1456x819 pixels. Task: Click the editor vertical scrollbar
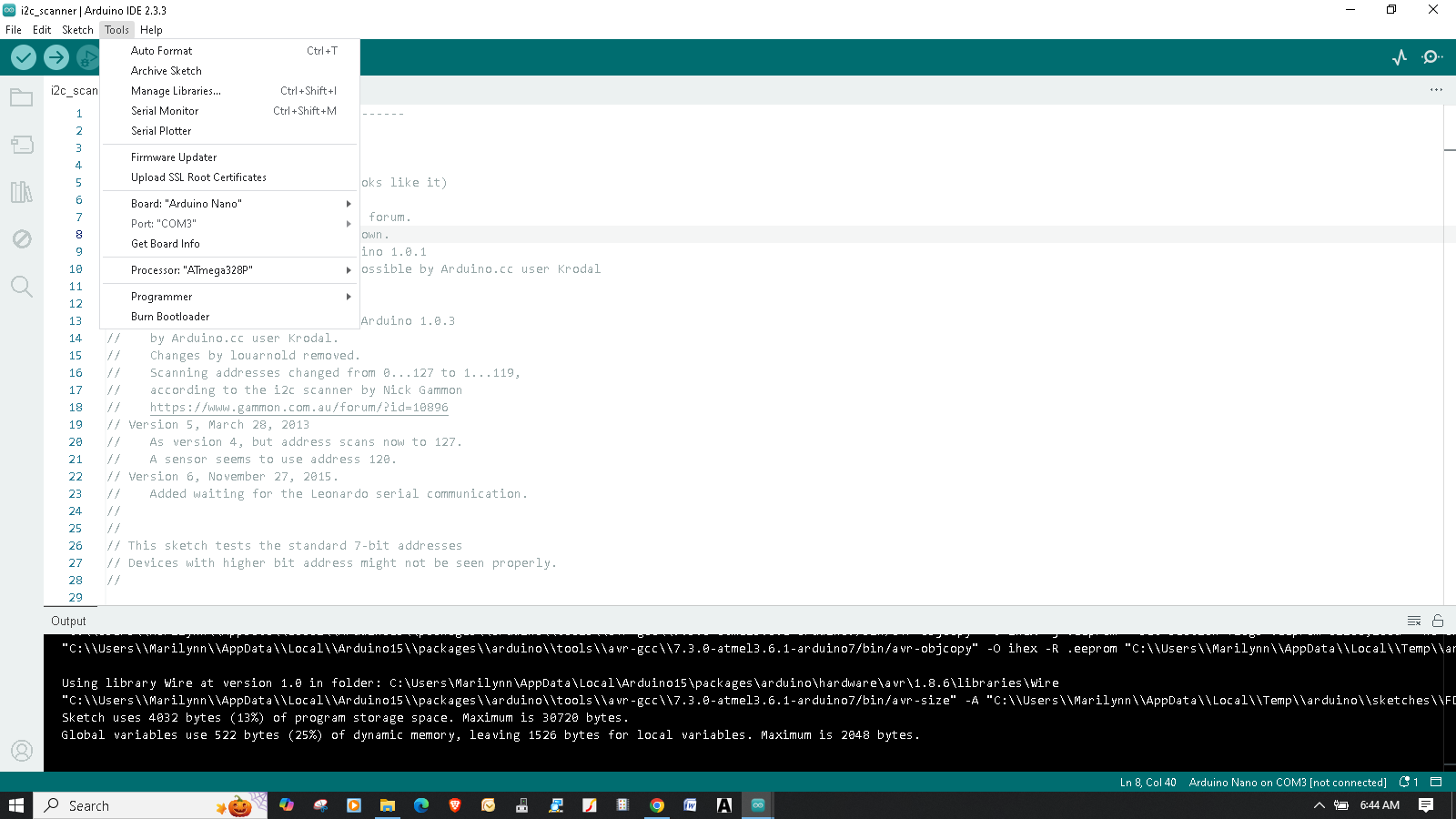click(1450, 355)
